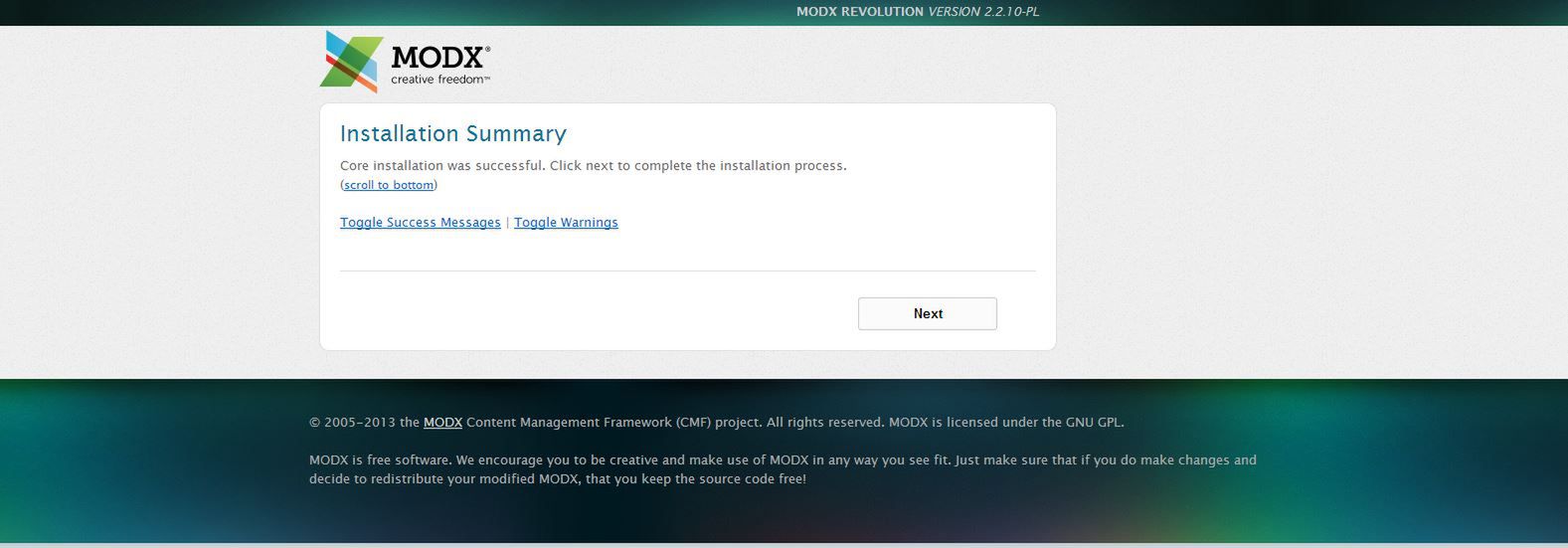1568x548 pixels.
Task: Click the Next button
Action: pos(928,313)
